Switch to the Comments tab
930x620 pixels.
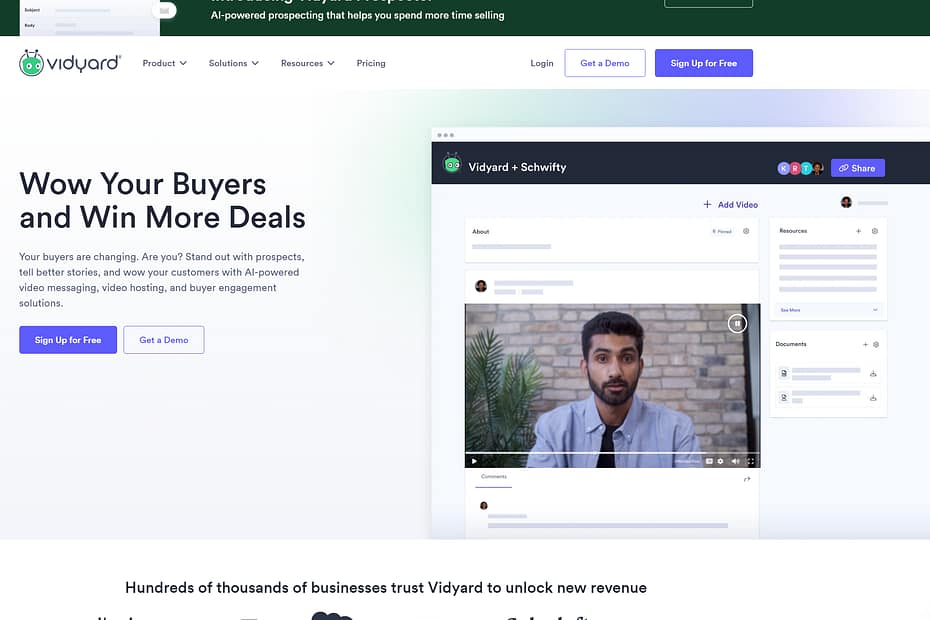pyautogui.click(x=493, y=477)
